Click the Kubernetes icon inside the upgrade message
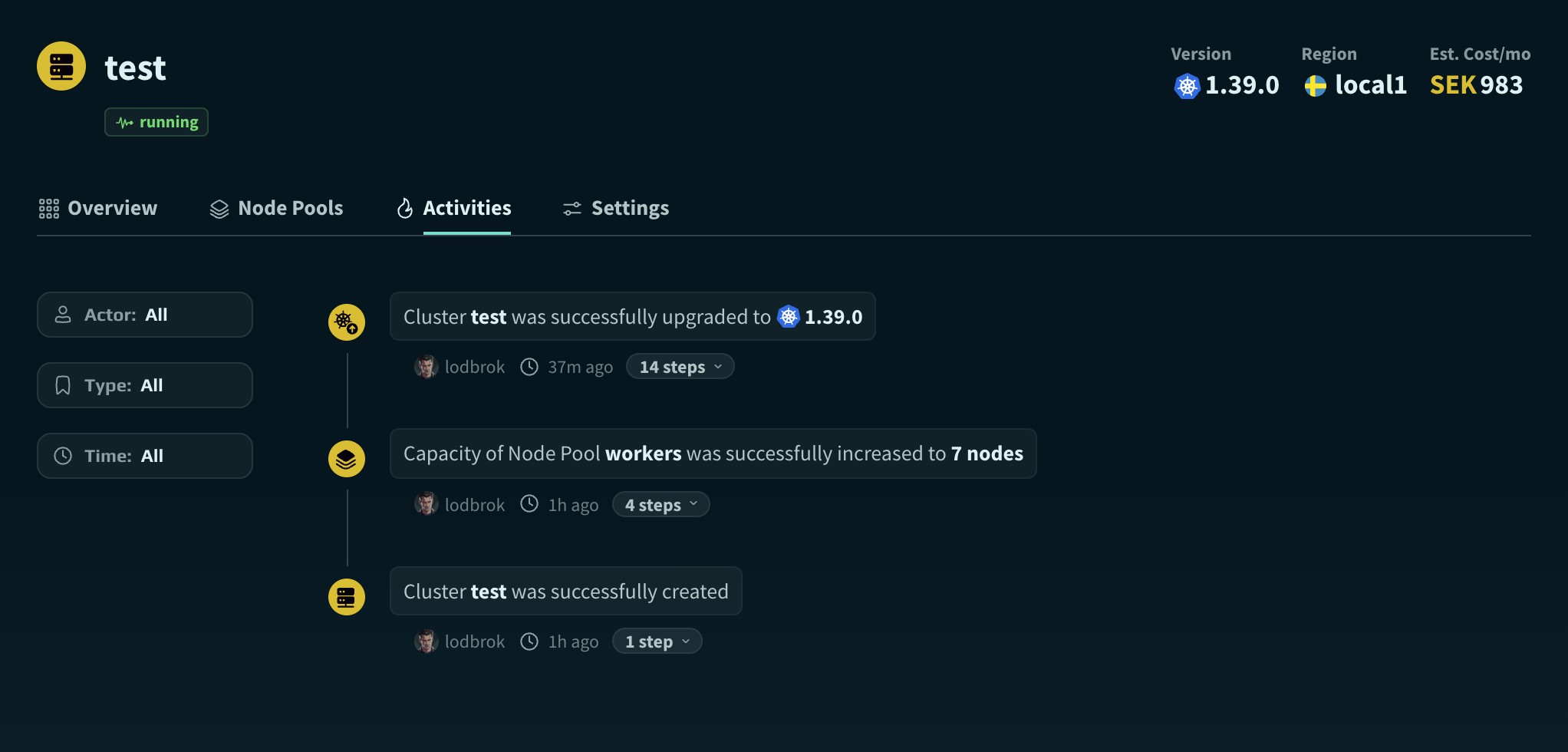The height and width of the screenshot is (752, 1568). click(789, 316)
